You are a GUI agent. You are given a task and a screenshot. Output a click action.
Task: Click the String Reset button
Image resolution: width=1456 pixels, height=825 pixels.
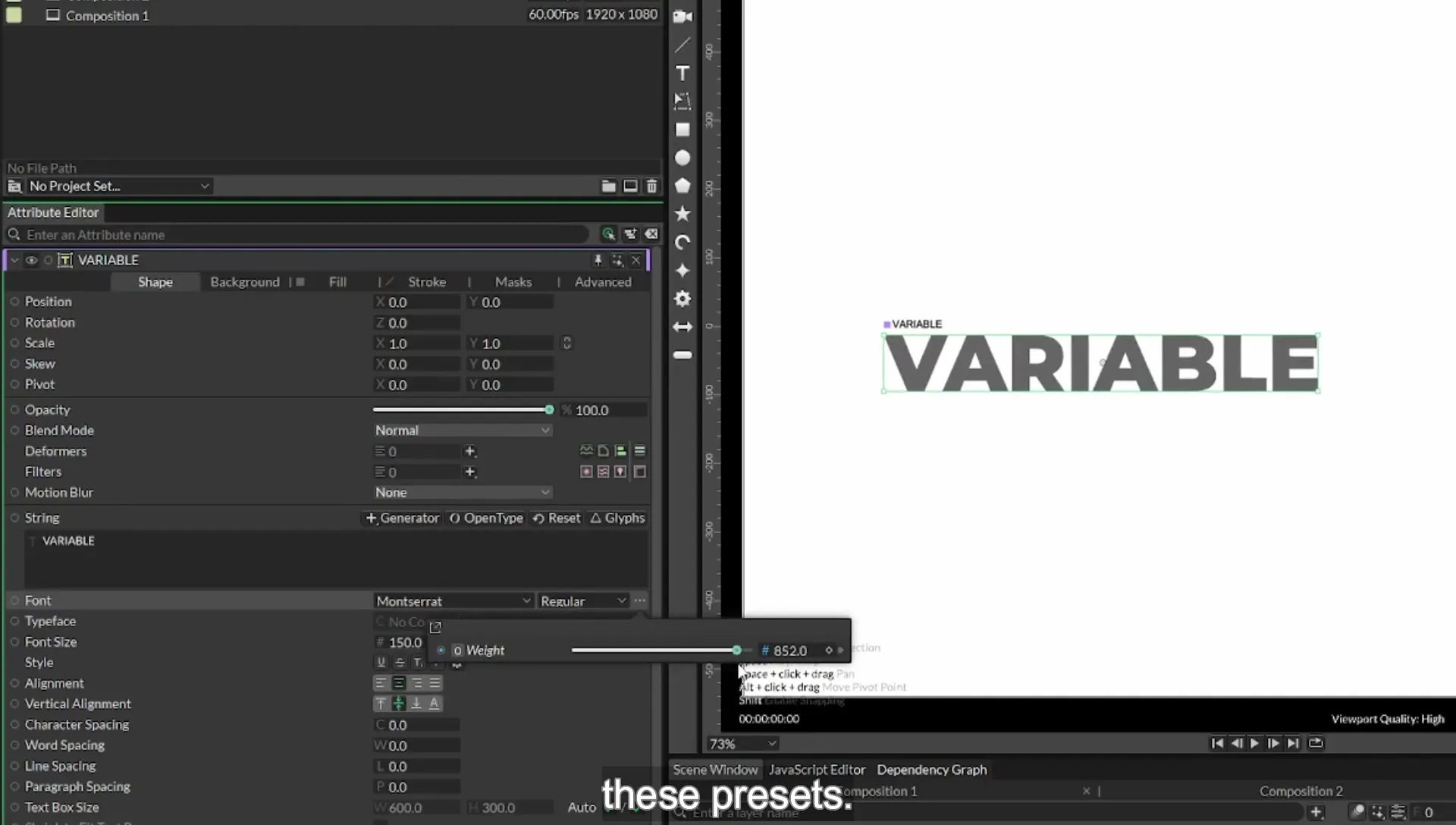tap(557, 518)
